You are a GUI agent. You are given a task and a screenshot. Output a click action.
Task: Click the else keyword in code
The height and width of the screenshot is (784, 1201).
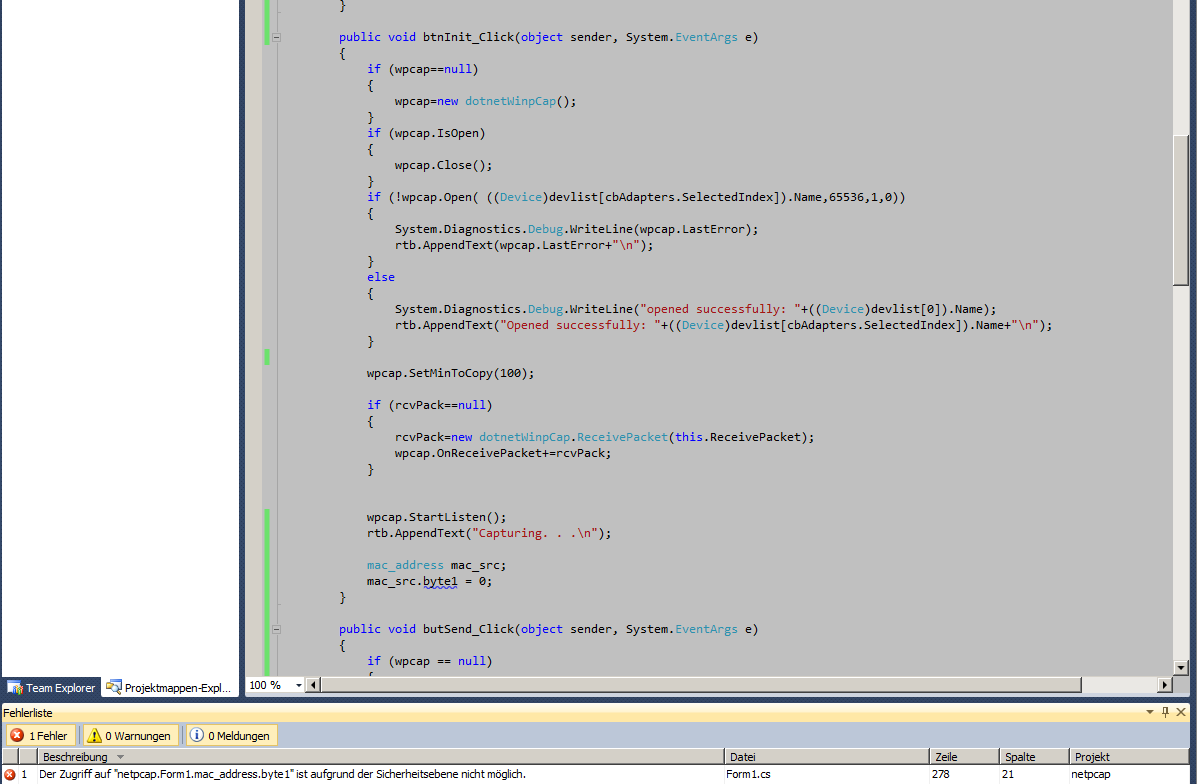381,277
